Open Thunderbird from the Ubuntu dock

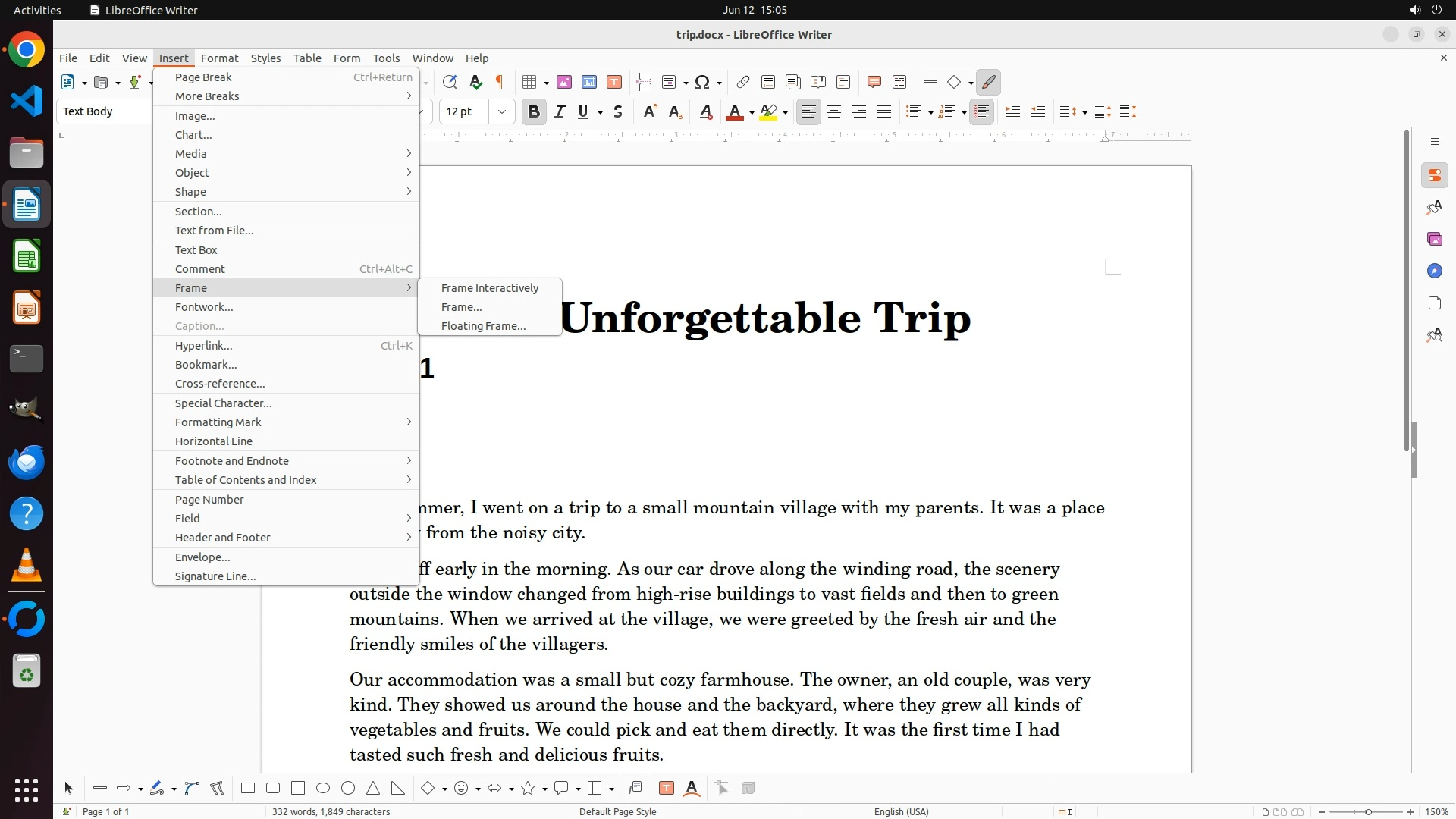click(x=27, y=462)
